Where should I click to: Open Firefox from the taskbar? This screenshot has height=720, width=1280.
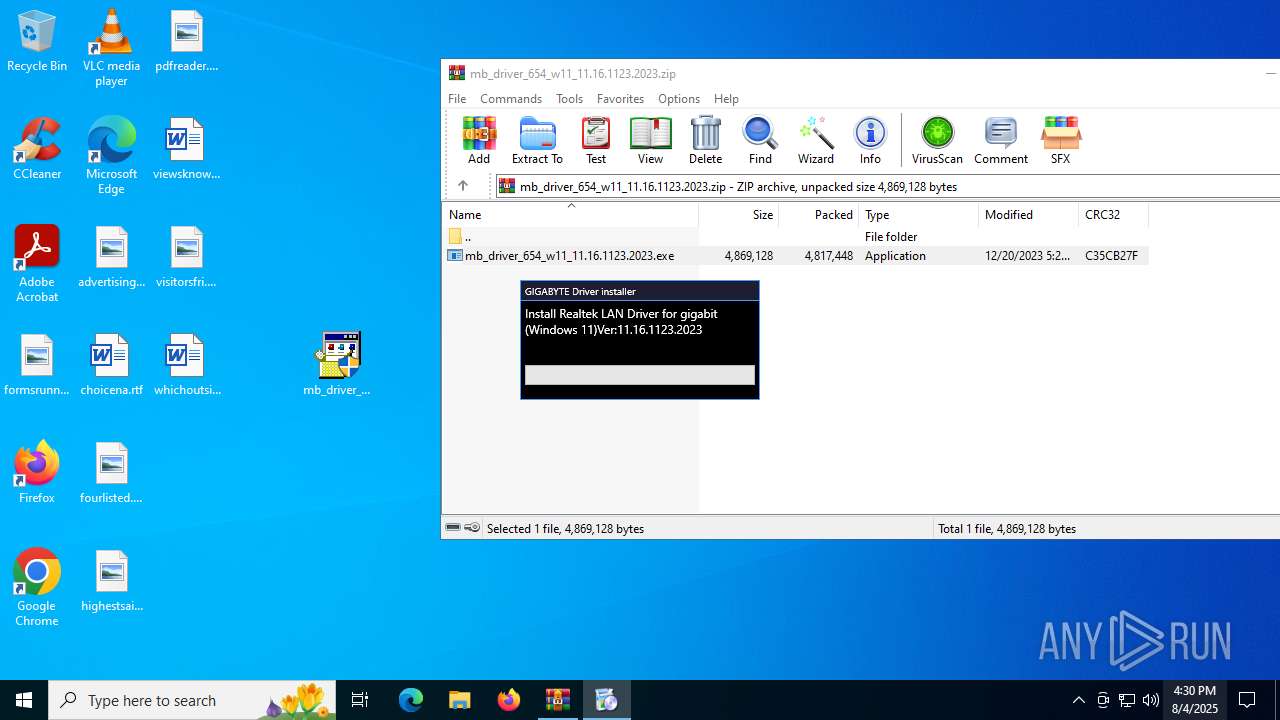pos(509,700)
